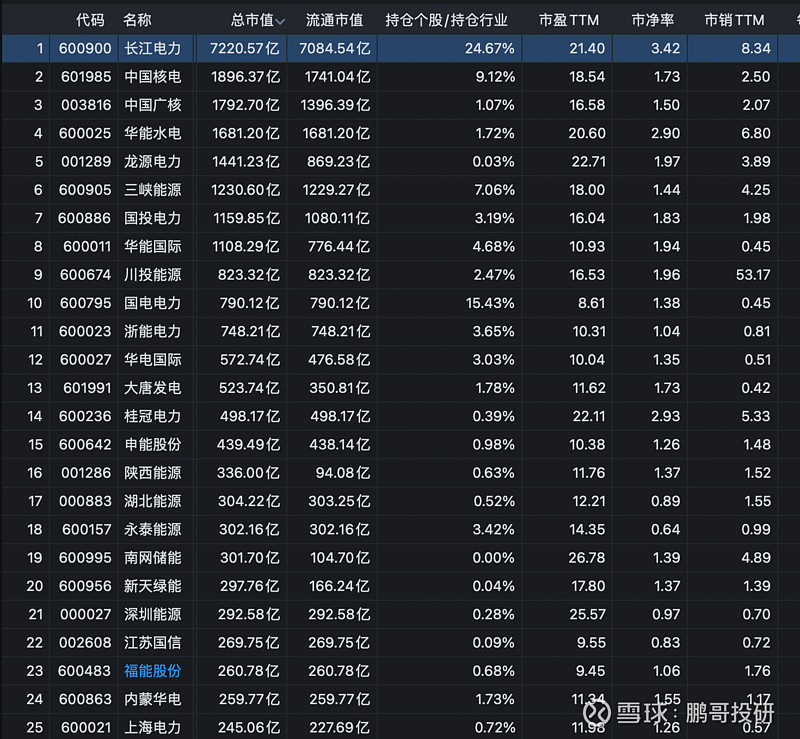Image resolution: width=800 pixels, height=739 pixels.
Task: Click the 市盈TTM column header
Action: coord(569,20)
